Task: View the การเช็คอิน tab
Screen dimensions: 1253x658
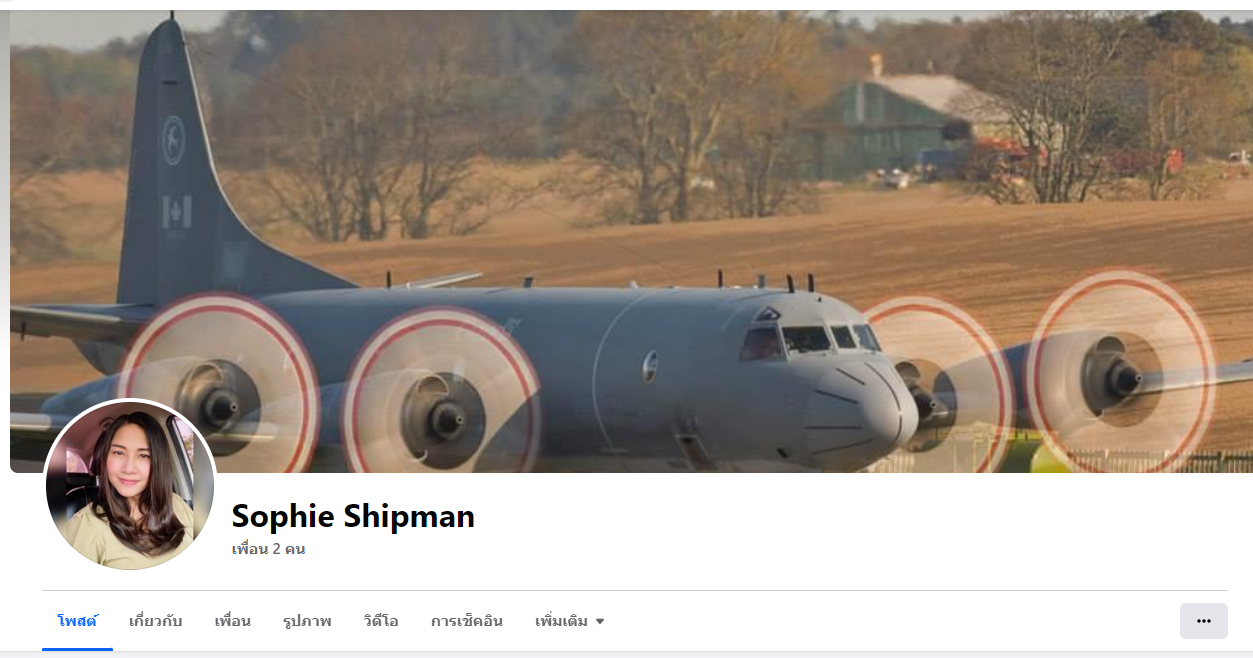Action: 467,621
